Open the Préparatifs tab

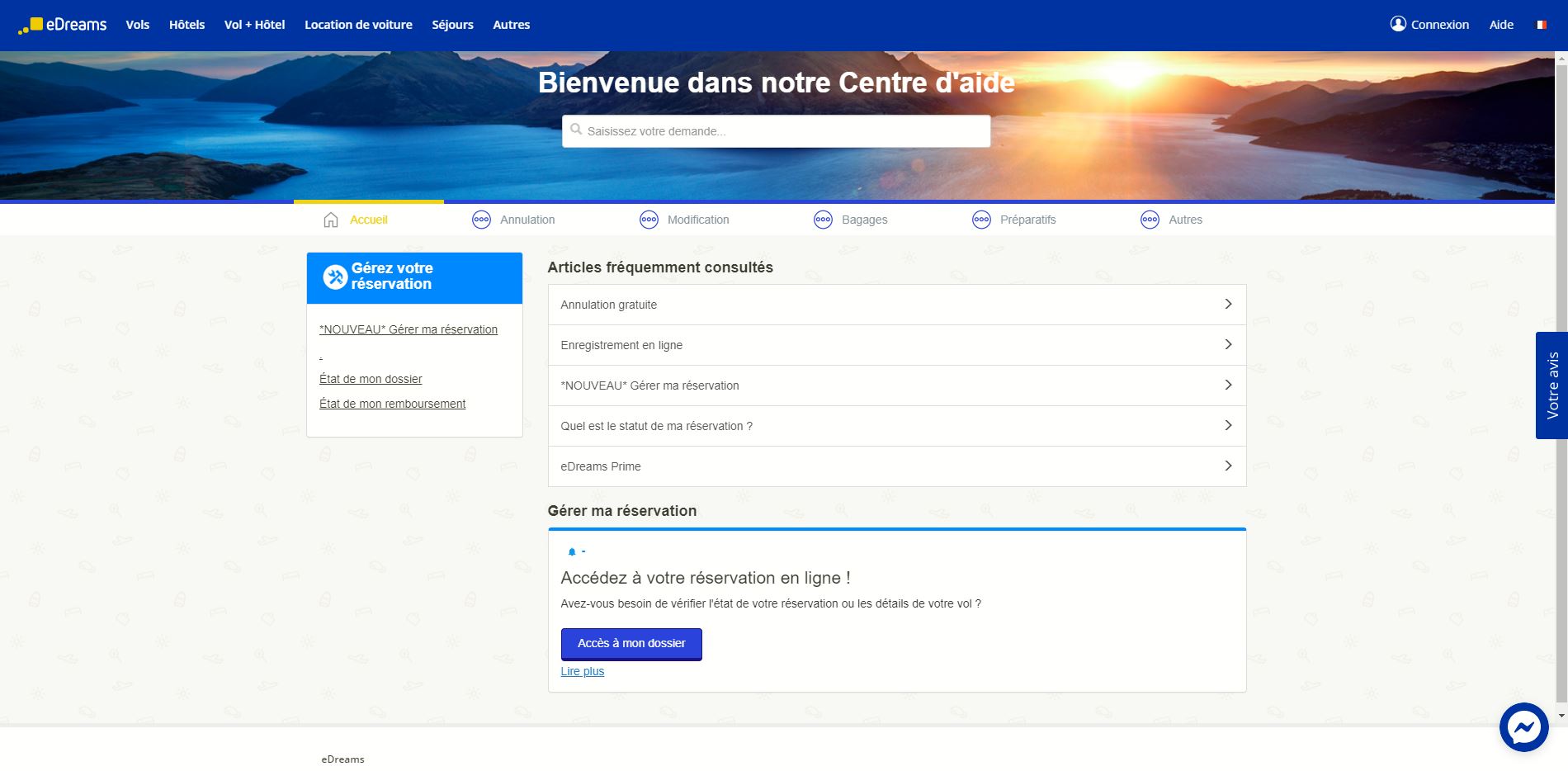click(1028, 220)
